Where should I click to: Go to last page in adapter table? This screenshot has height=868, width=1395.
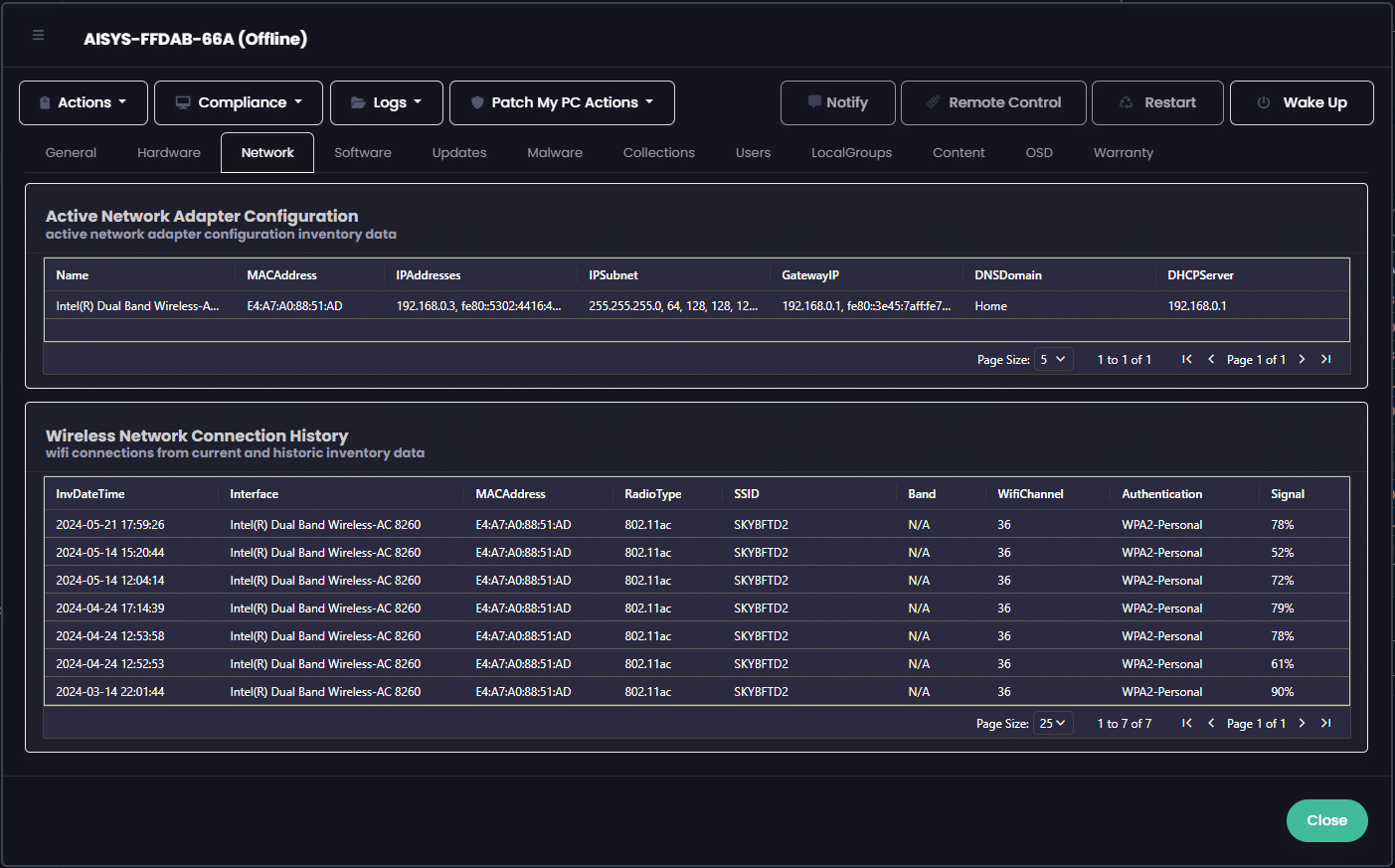(1325, 359)
